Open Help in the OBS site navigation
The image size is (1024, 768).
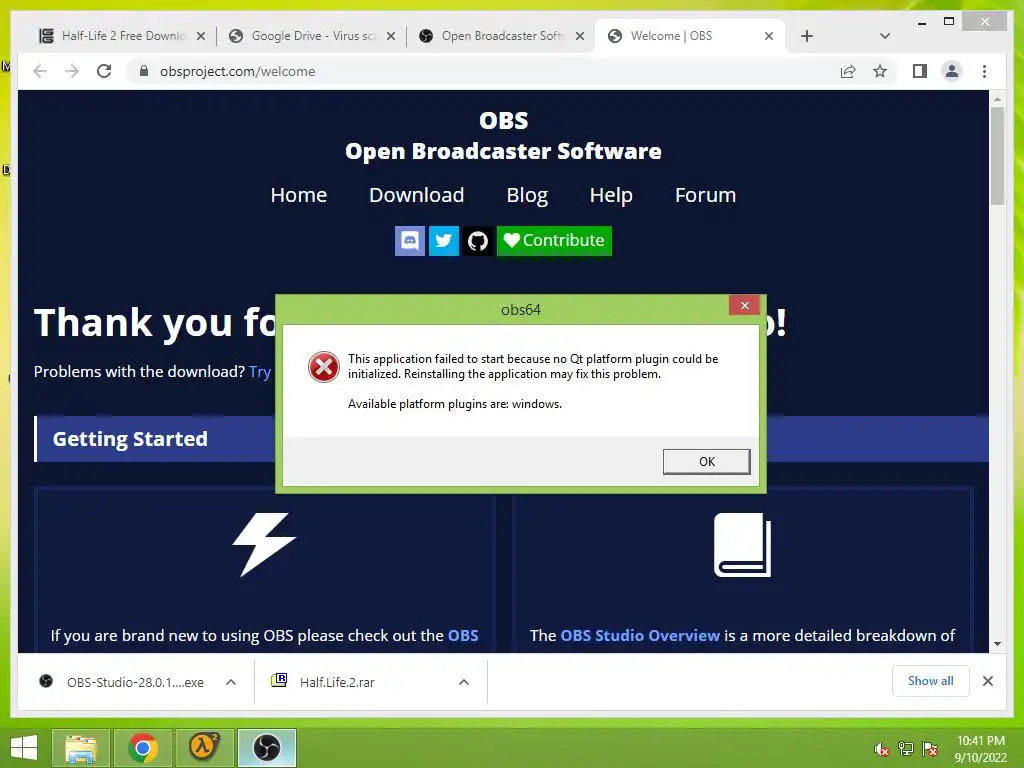[611, 195]
